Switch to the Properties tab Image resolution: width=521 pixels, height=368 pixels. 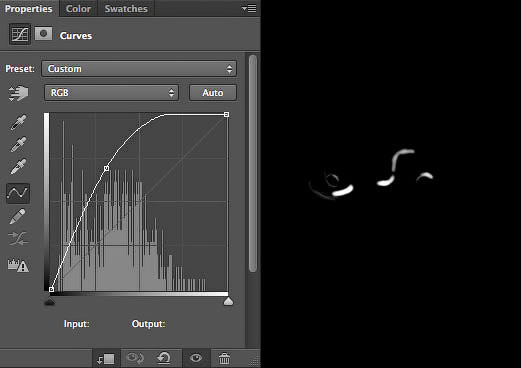(29, 8)
